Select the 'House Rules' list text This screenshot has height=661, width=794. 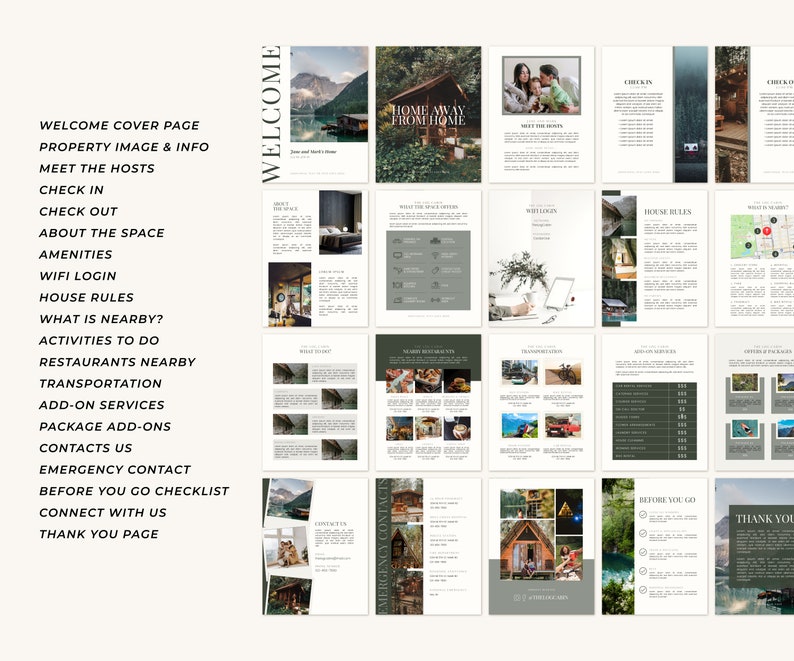[87, 298]
